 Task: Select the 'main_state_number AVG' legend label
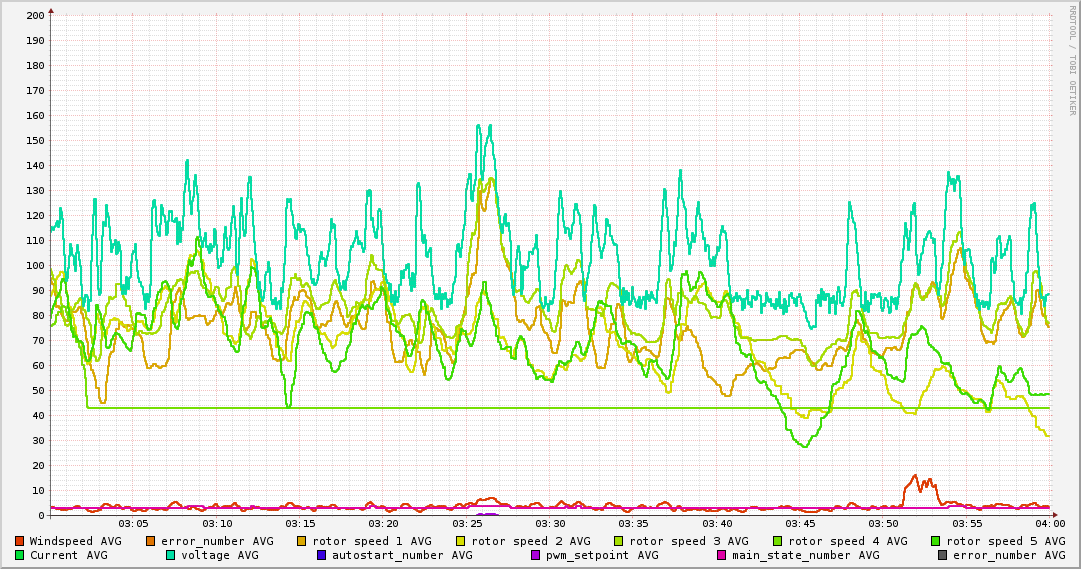tap(806, 555)
